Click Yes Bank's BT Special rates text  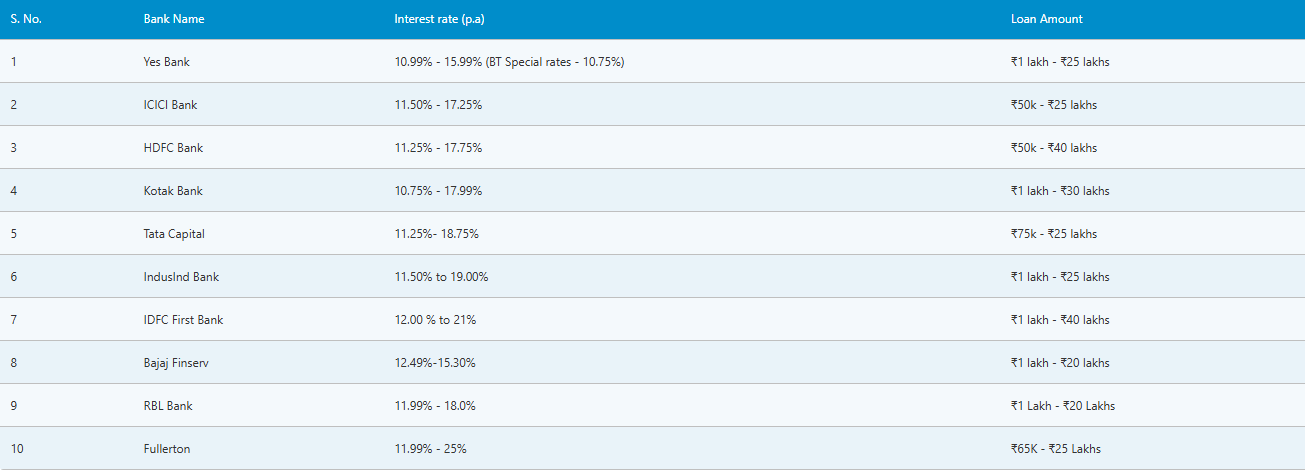click(555, 62)
